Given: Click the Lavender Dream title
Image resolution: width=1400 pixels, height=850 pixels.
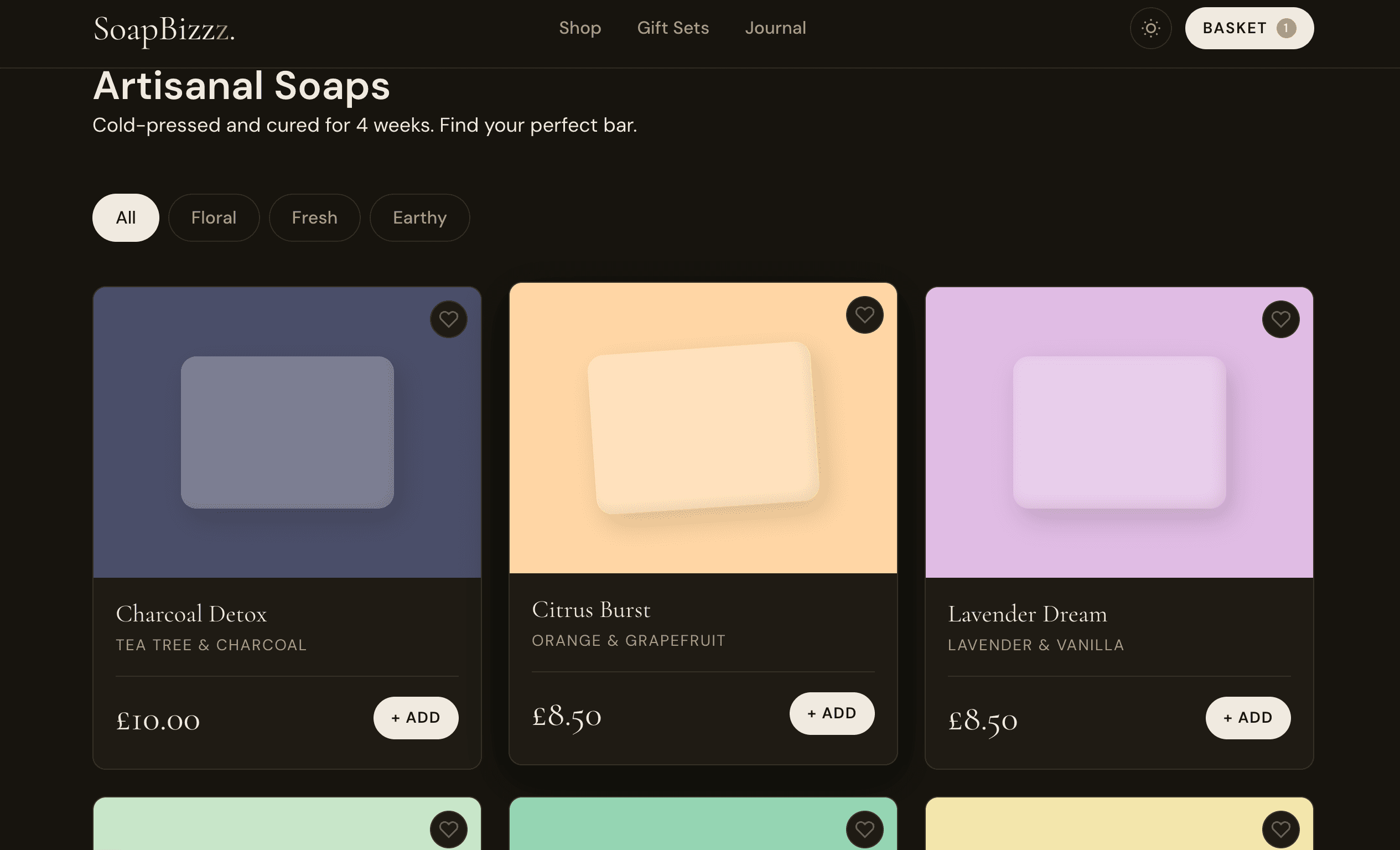Looking at the screenshot, I should pyautogui.click(x=1027, y=614).
